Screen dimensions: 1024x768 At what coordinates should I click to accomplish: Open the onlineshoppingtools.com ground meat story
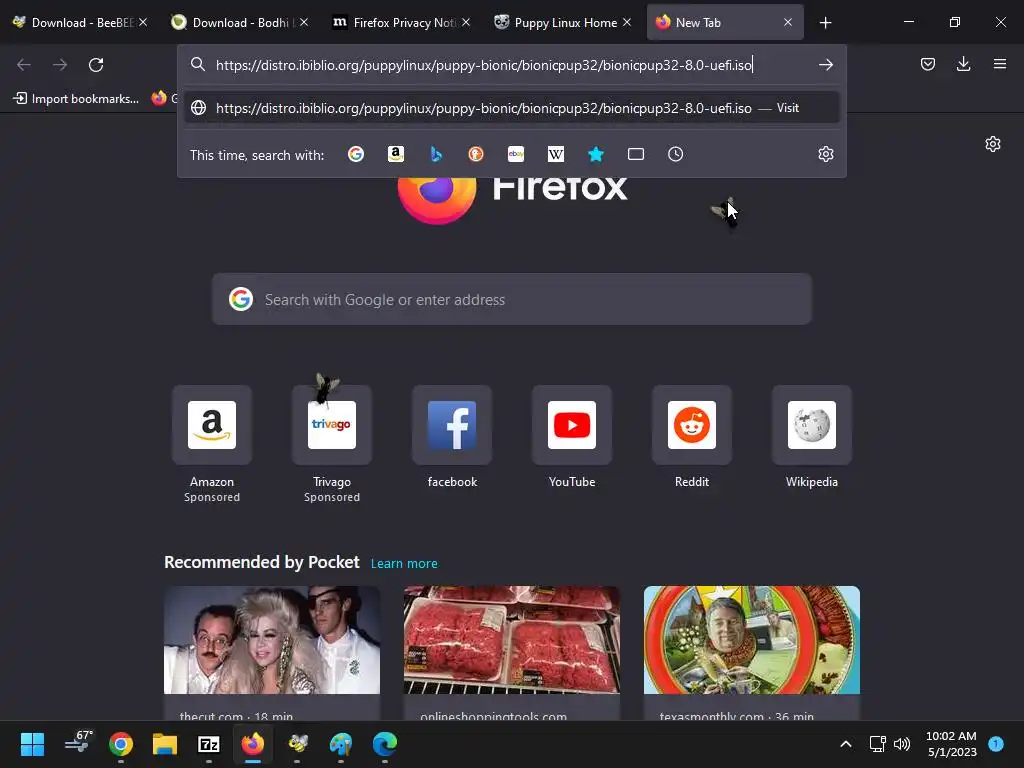tap(511, 640)
